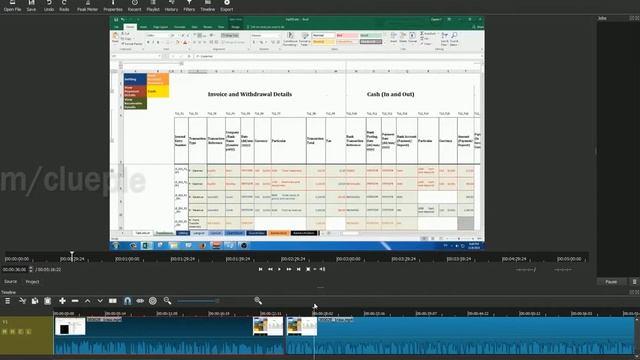Redo the last undone edit
Viewport: 640px width, 360px height.
[x=64, y=6]
